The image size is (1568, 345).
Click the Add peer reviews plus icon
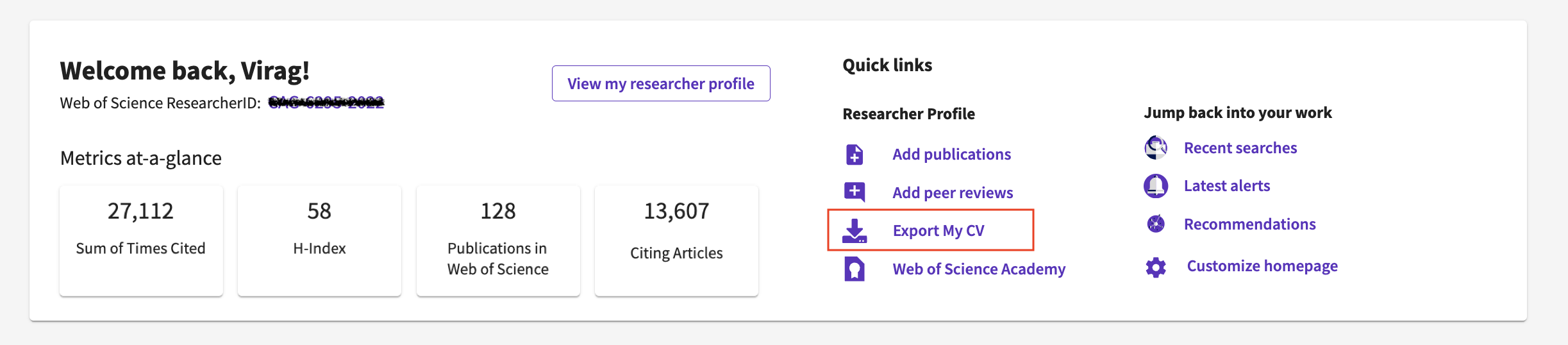(855, 192)
